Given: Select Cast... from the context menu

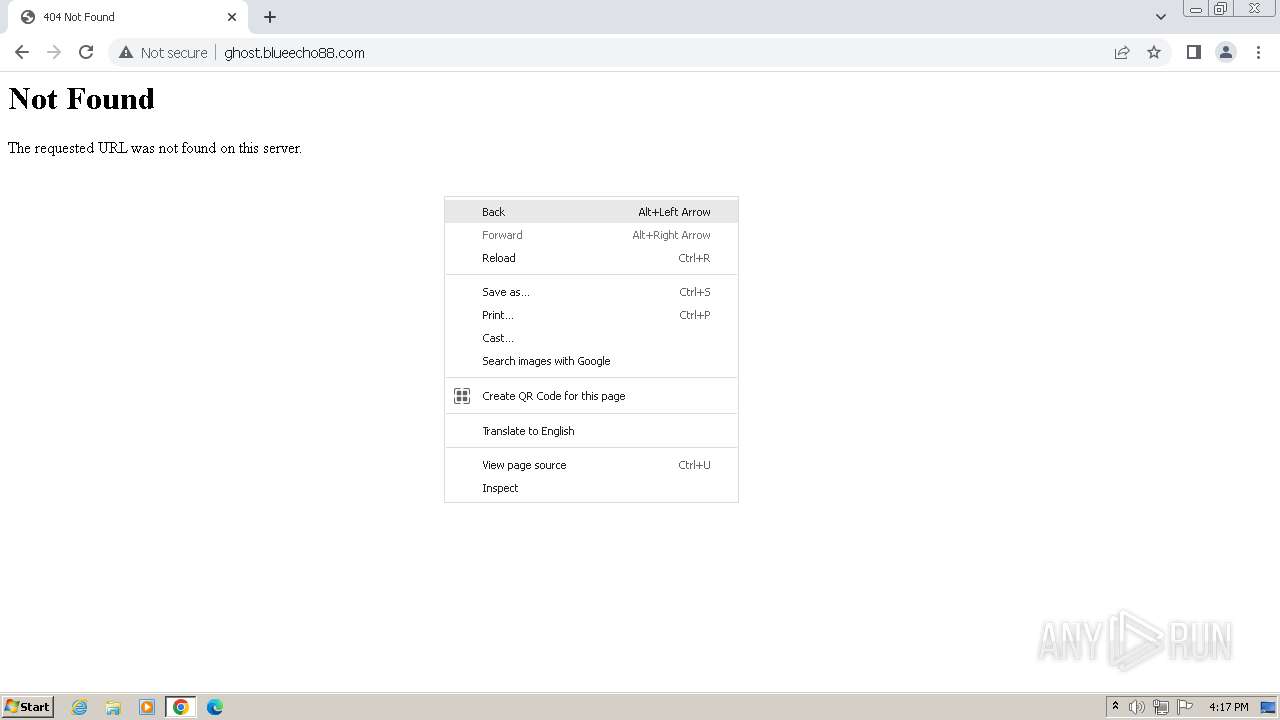Looking at the screenshot, I should (591, 338).
